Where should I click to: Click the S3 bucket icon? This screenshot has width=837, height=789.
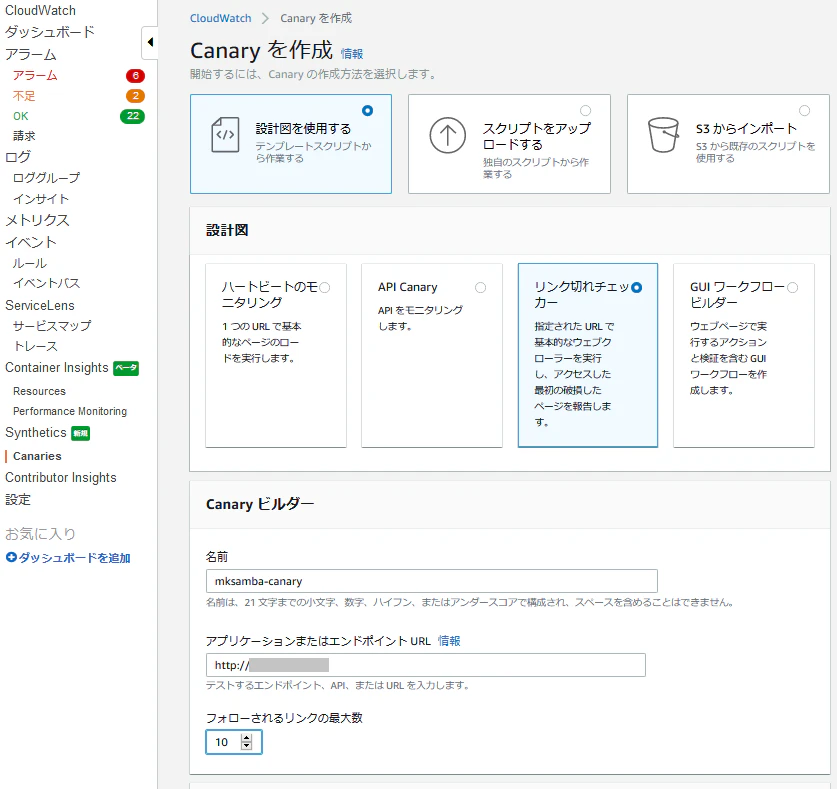[x=663, y=135]
